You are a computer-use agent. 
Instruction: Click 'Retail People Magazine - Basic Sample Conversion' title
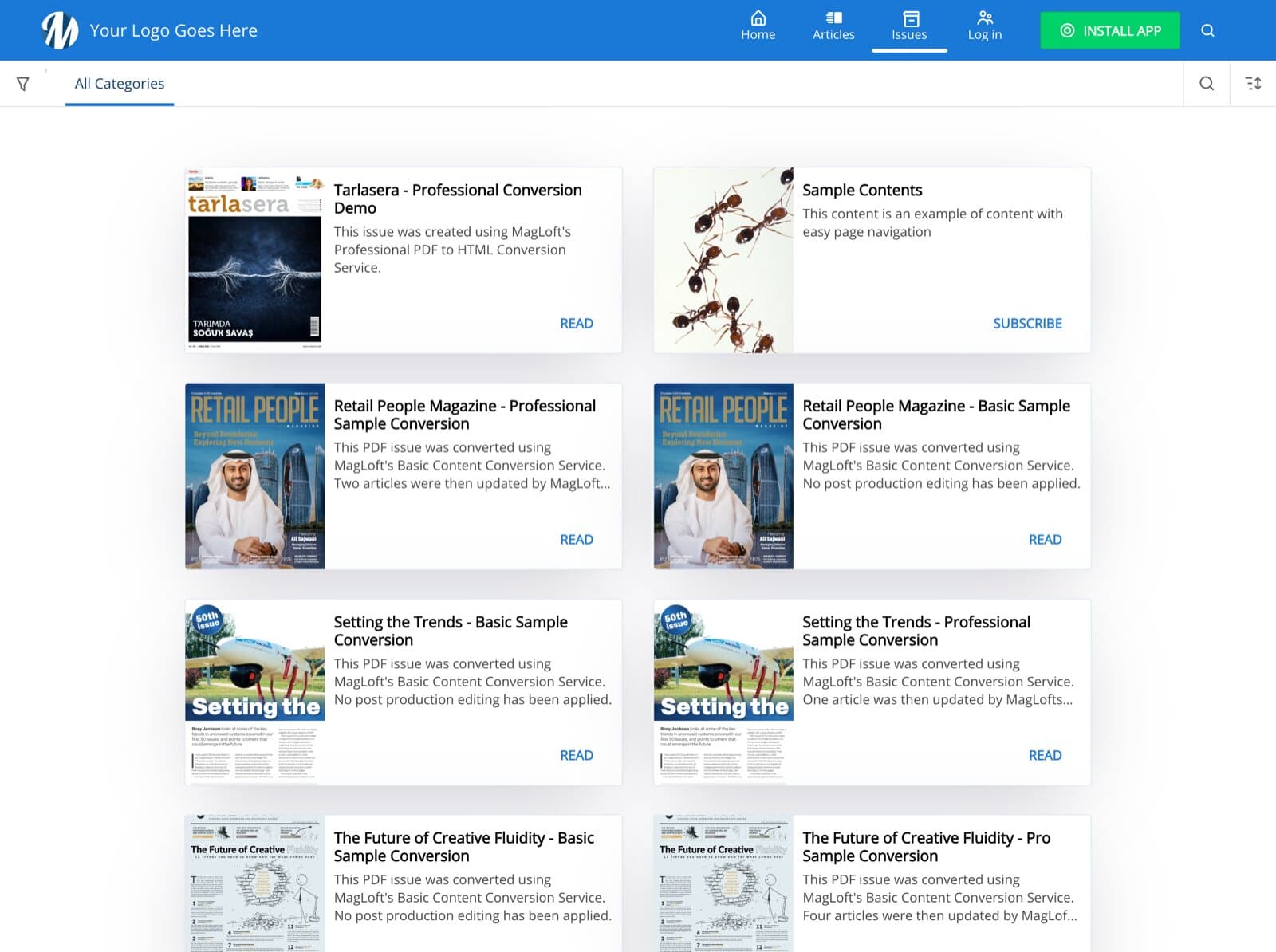pyautogui.click(x=936, y=415)
